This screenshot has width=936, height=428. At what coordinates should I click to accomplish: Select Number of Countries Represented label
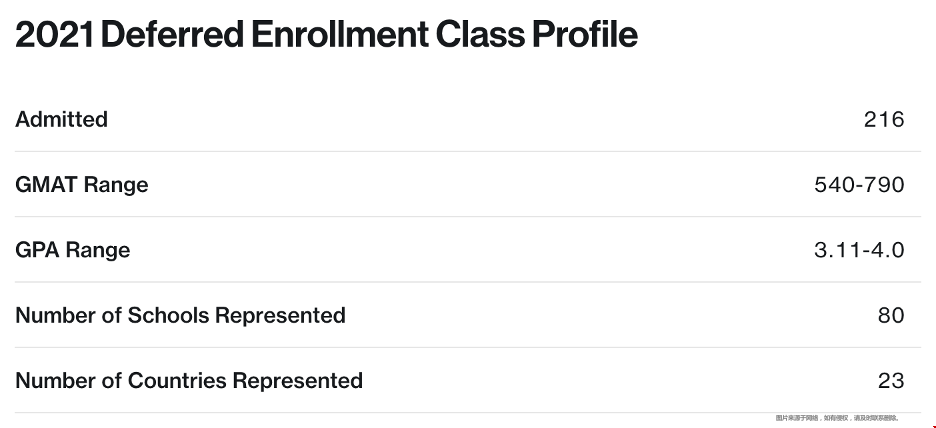coord(189,380)
